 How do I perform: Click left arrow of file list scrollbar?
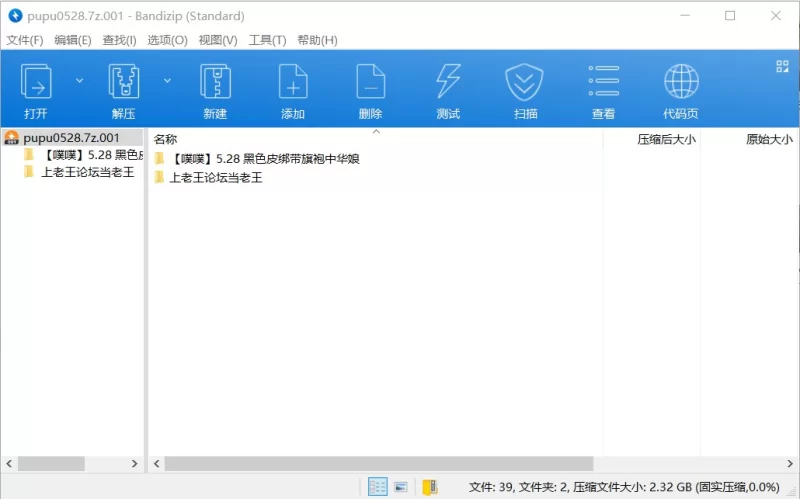[x=157, y=464]
